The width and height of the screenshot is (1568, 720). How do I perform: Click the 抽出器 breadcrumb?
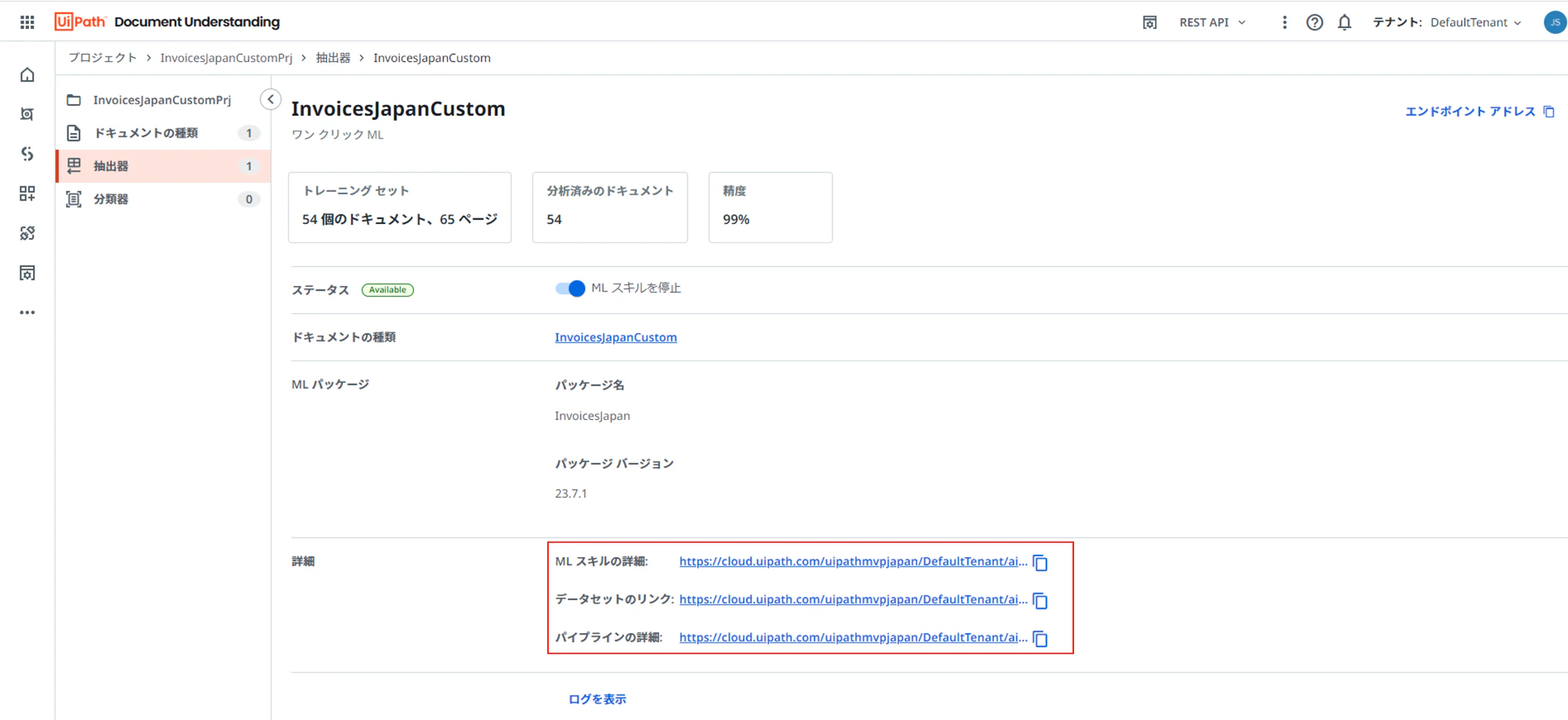coord(333,57)
